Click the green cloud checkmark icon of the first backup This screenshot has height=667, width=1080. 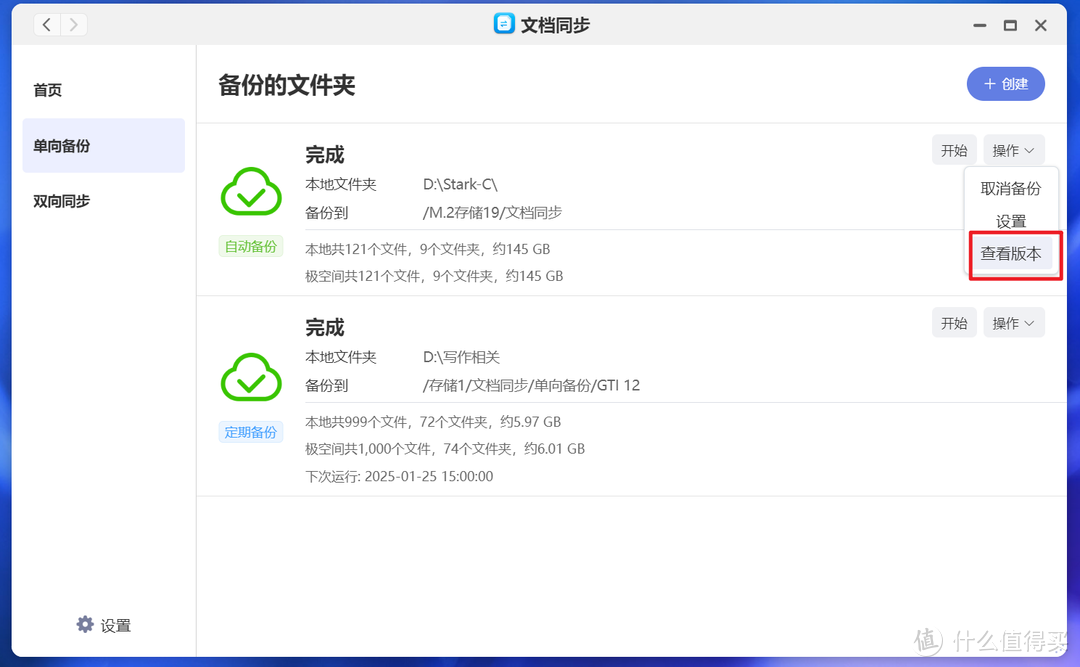pos(251,192)
